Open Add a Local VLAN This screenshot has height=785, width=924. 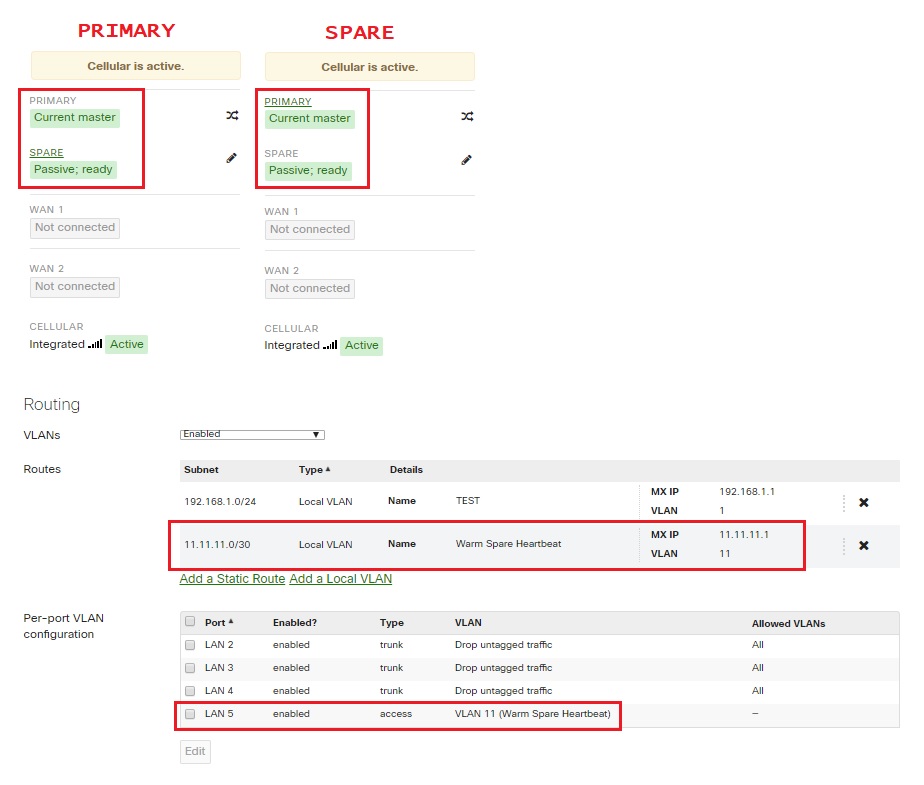click(x=340, y=578)
